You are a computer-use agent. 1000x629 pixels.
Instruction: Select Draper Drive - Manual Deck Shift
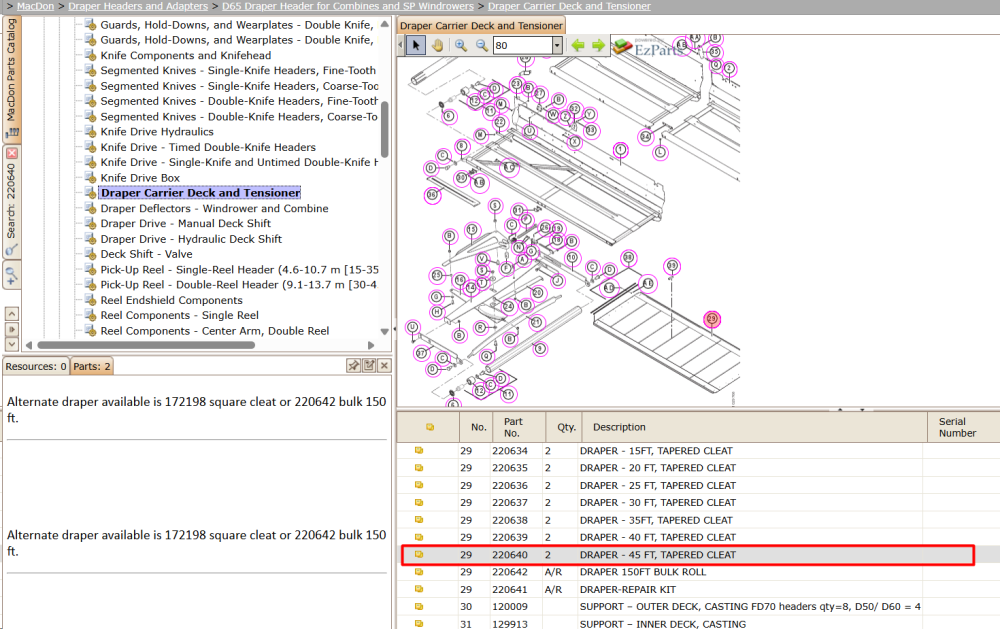[x=186, y=223]
